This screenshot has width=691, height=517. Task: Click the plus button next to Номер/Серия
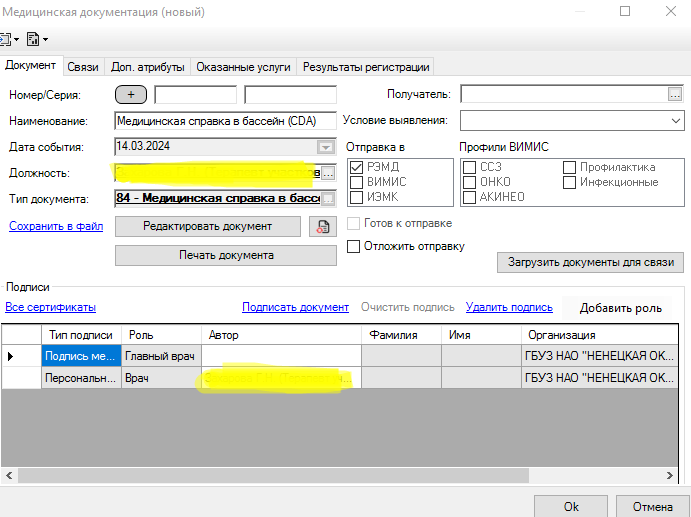[x=131, y=94]
